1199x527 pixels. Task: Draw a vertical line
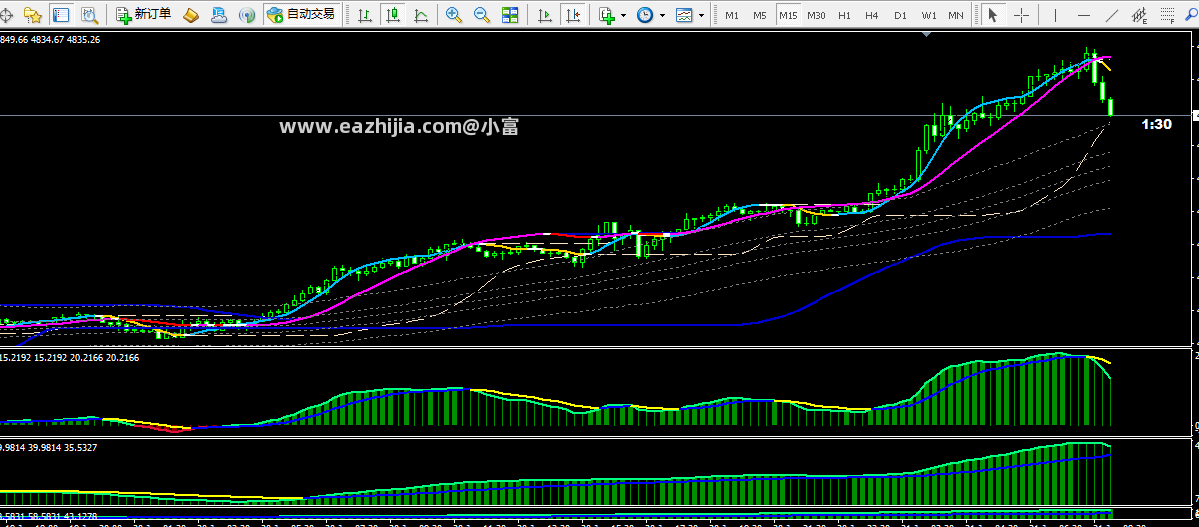pos(1054,15)
